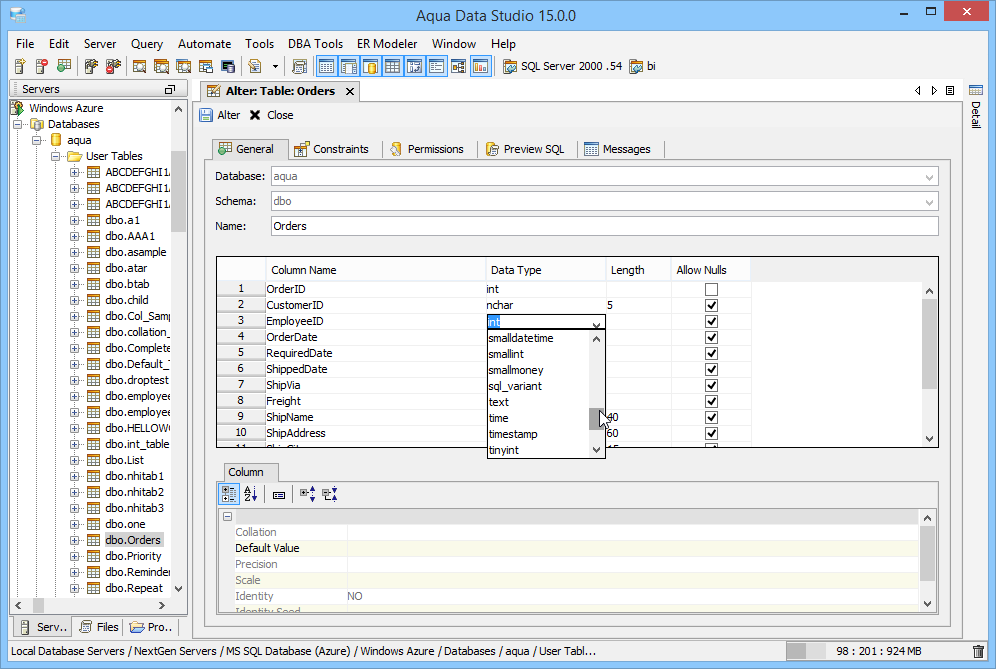Expand the dbo.Orders table node

point(75,540)
